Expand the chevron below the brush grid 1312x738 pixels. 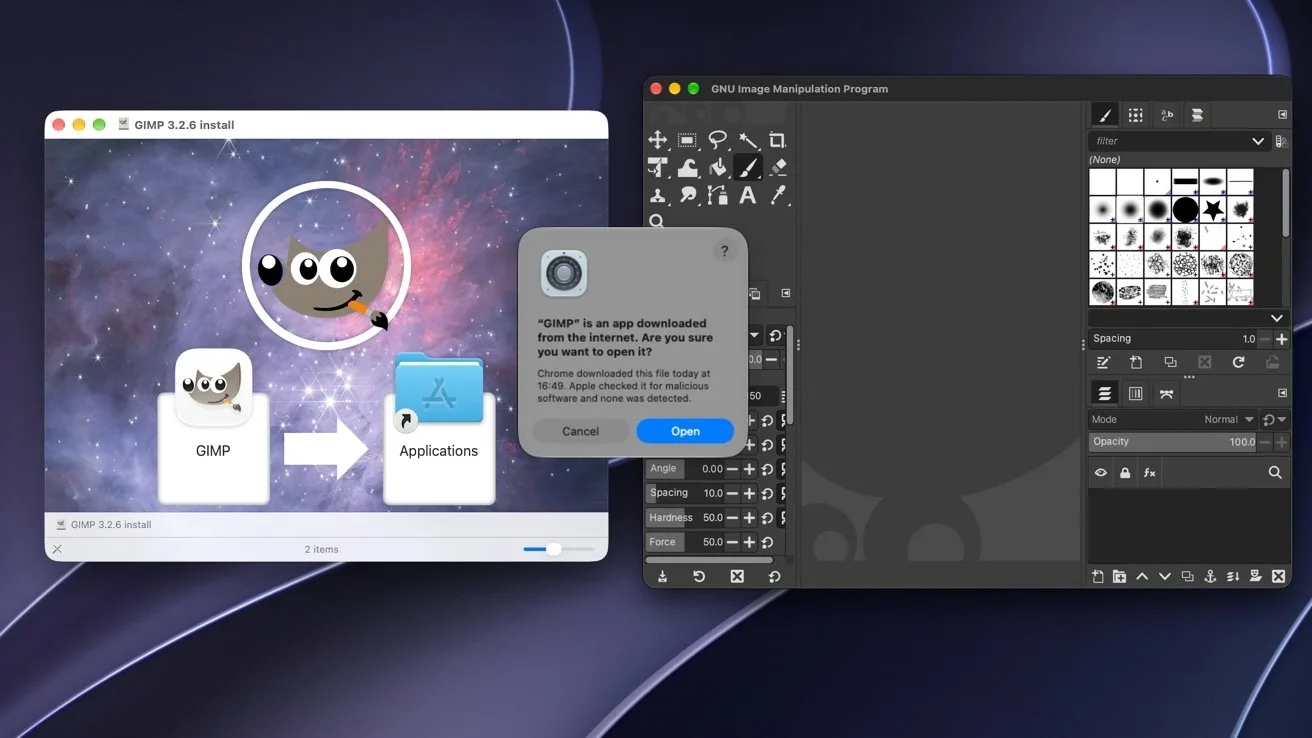1277,318
